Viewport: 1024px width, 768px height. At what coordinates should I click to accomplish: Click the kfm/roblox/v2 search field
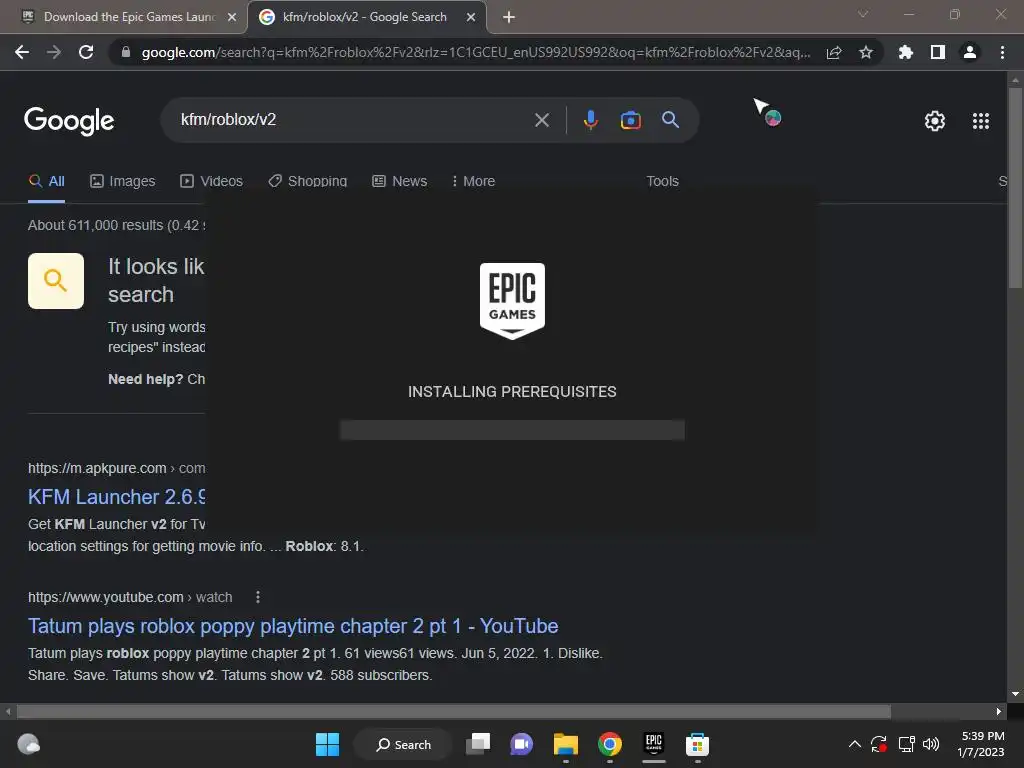pyautogui.click(x=353, y=120)
